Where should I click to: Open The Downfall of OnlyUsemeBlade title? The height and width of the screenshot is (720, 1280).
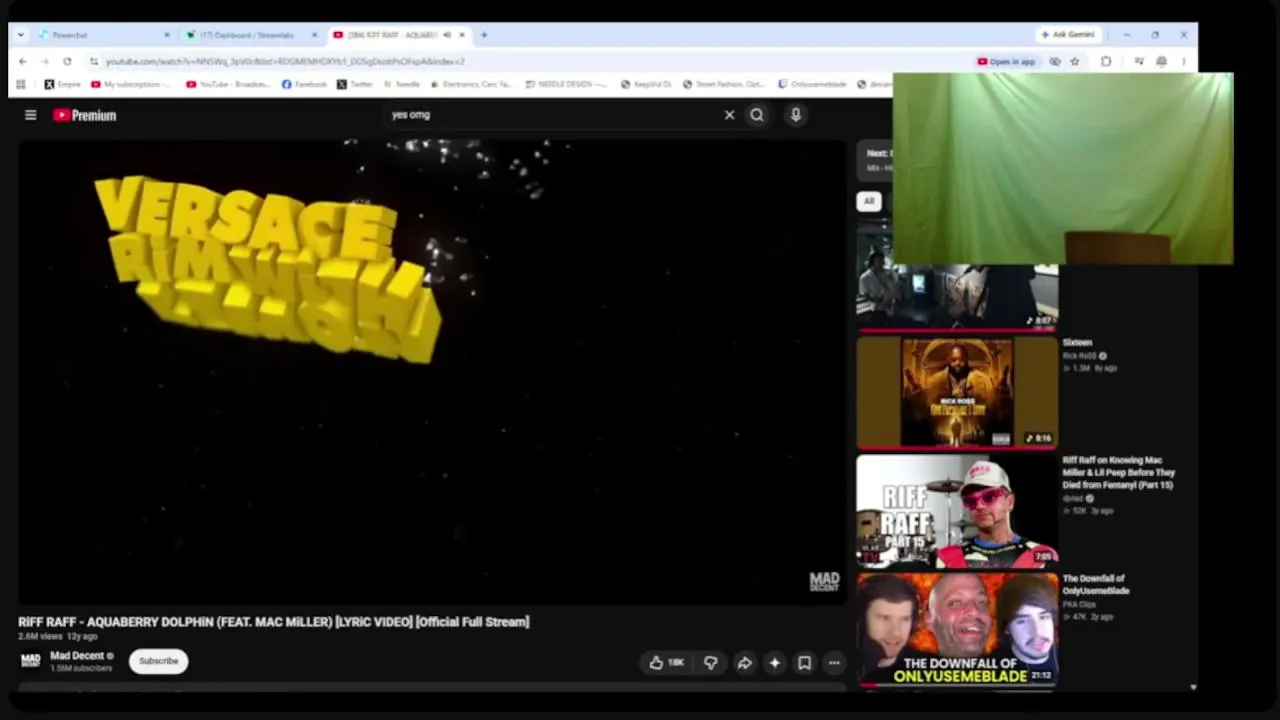point(1096,585)
